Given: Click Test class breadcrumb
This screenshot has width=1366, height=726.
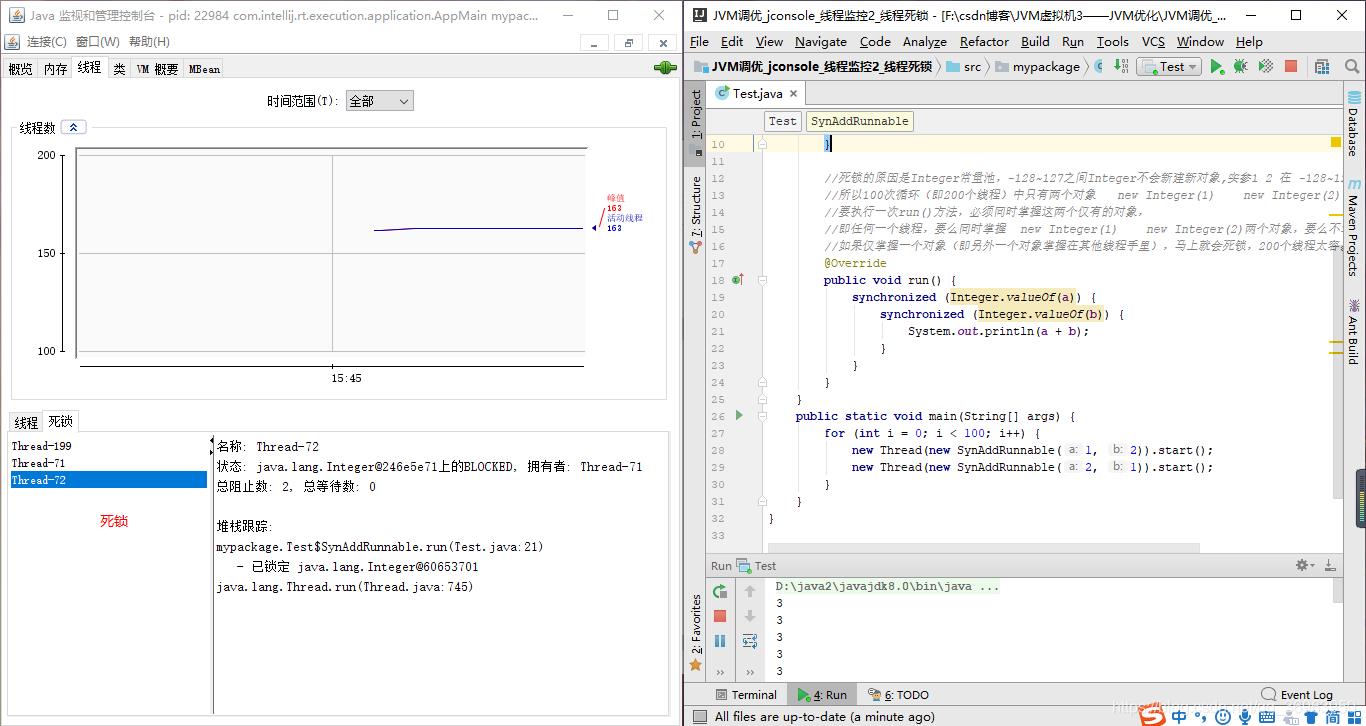Looking at the screenshot, I should click(783, 121).
